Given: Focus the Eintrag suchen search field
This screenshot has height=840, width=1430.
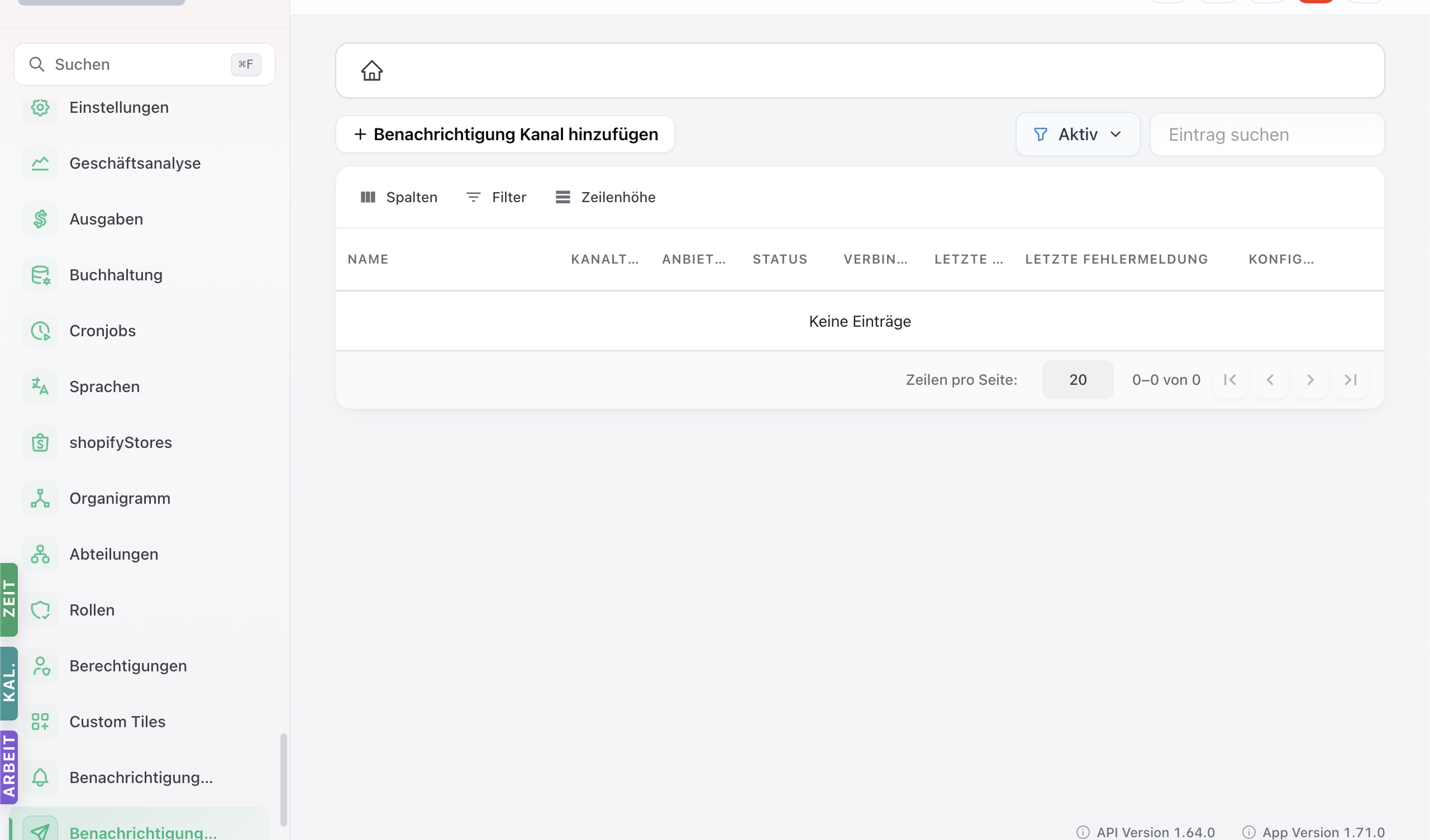Looking at the screenshot, I should pyautogui.click(x=1266, y=135).
